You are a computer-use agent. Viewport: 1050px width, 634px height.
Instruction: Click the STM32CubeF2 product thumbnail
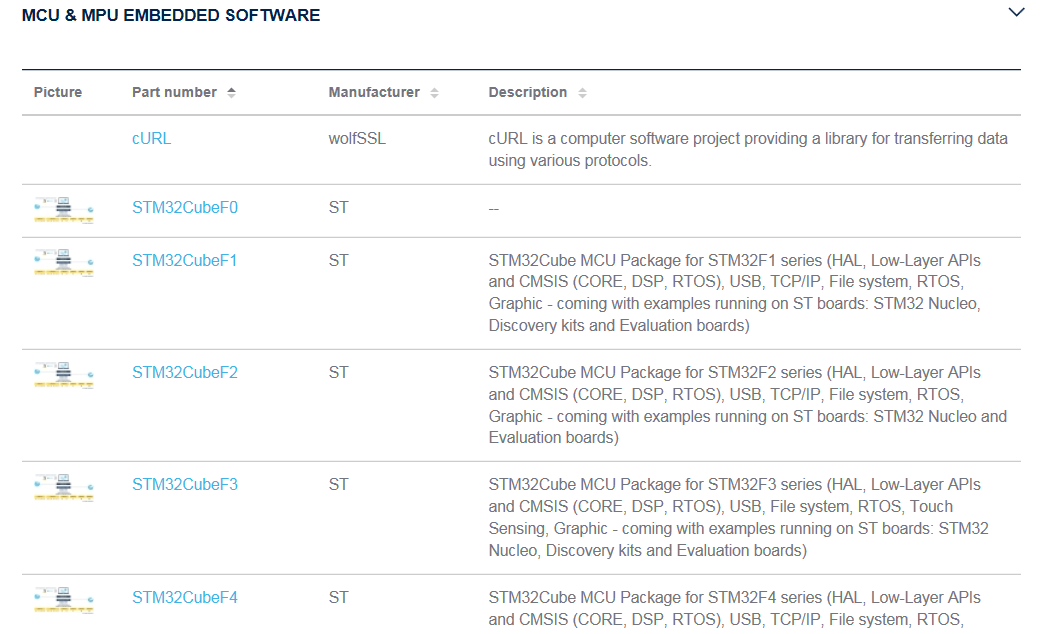[x=64, y=375]
